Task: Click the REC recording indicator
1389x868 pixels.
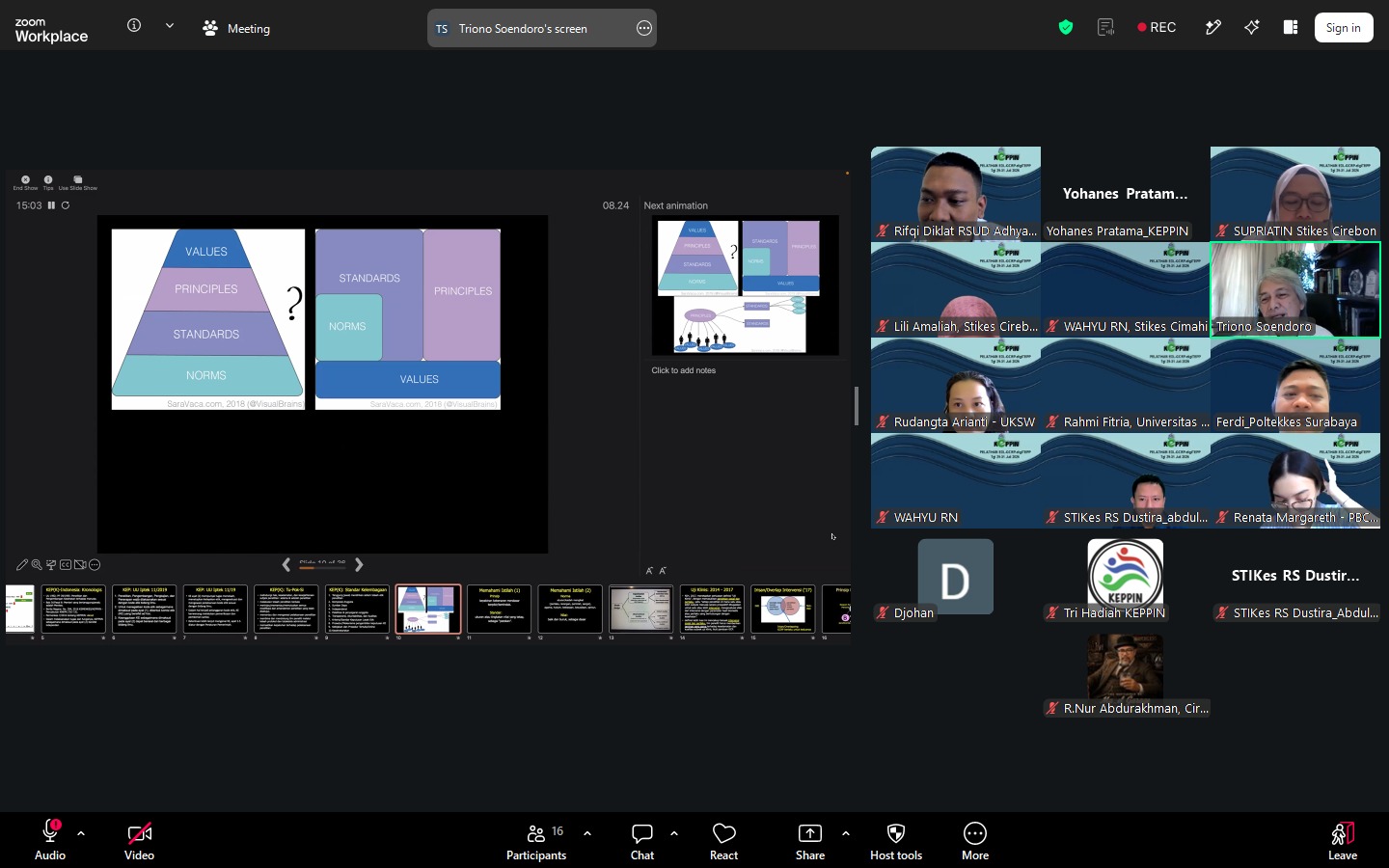Action: [x=1157, y=27]
